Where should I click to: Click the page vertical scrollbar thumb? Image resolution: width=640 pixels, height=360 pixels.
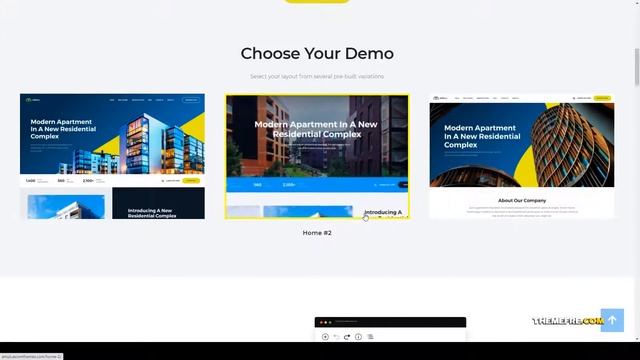[637, 67]
